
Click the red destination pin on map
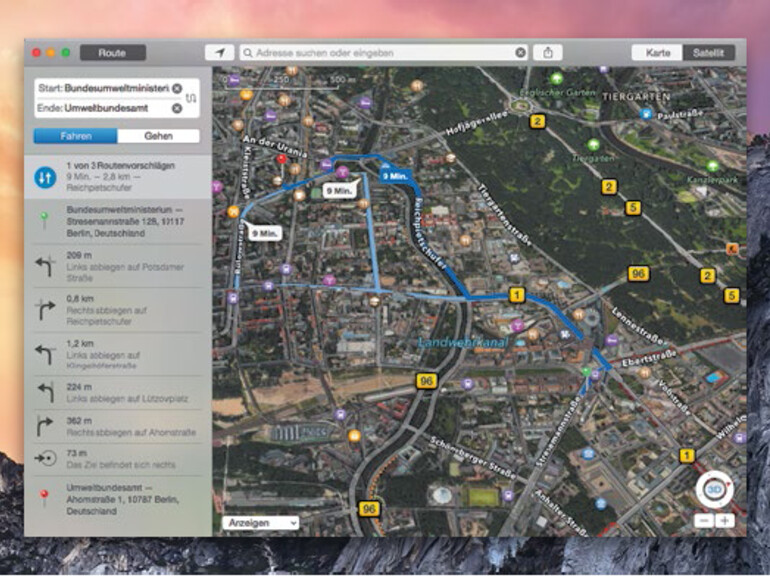(x=281, y=162)
